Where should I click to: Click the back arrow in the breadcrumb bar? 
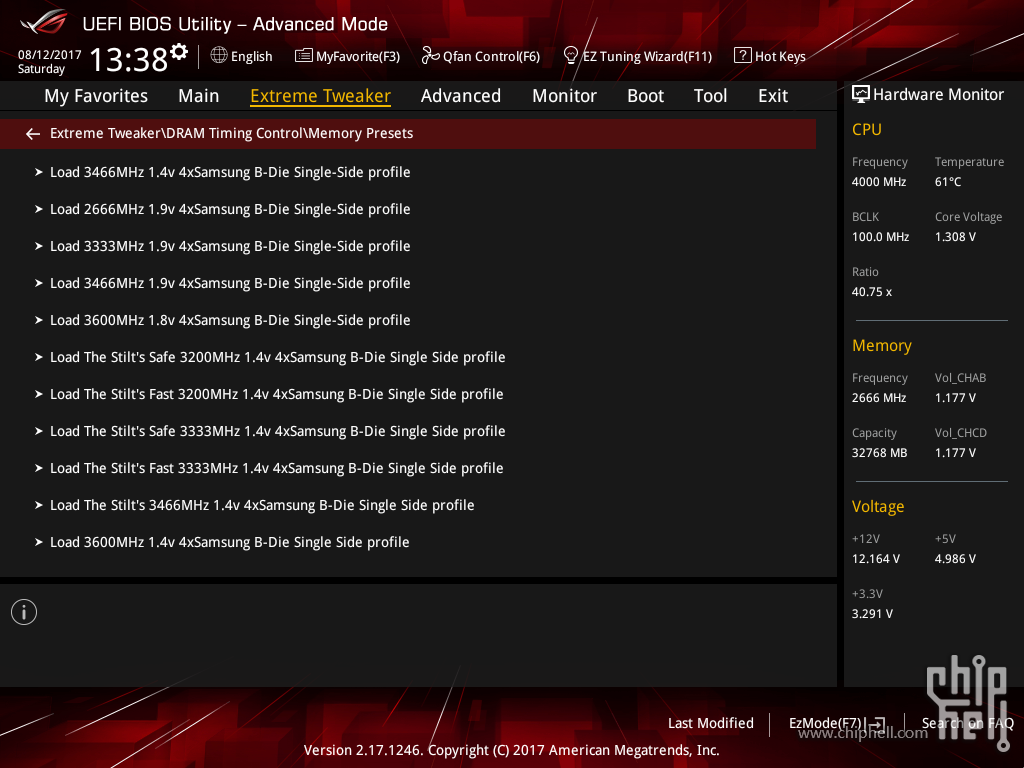point(33,134)
